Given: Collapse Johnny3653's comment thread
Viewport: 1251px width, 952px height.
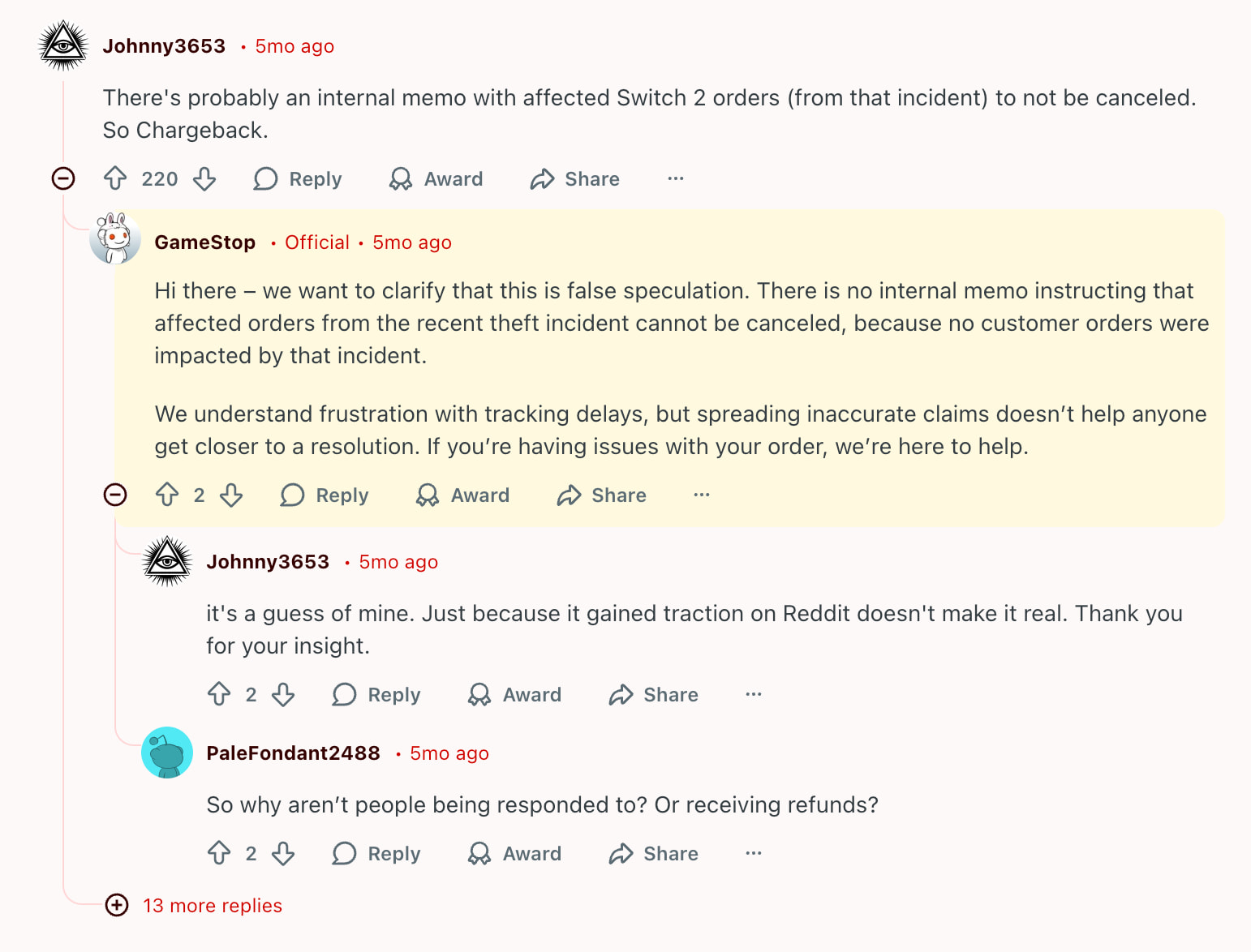Looking at the screenshot, I should pos(62,178).
